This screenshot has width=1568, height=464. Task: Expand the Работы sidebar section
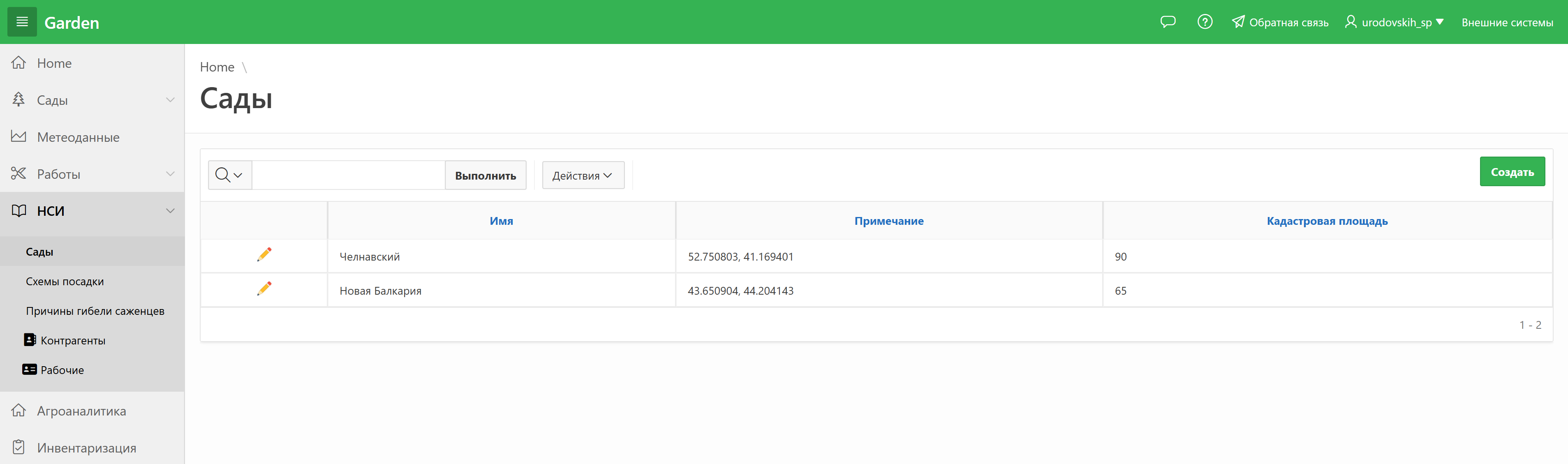170,174
